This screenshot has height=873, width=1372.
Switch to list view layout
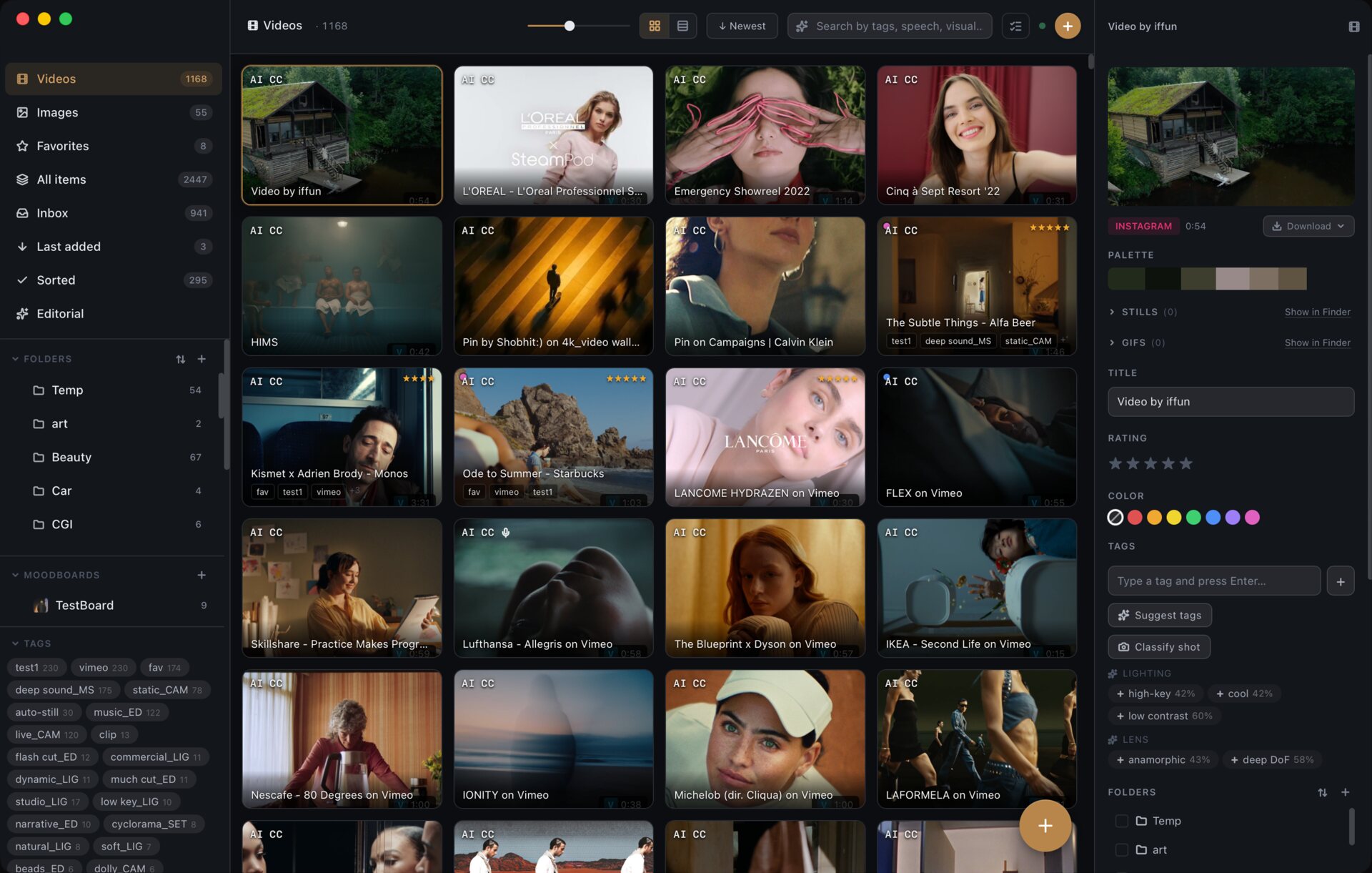682,26
